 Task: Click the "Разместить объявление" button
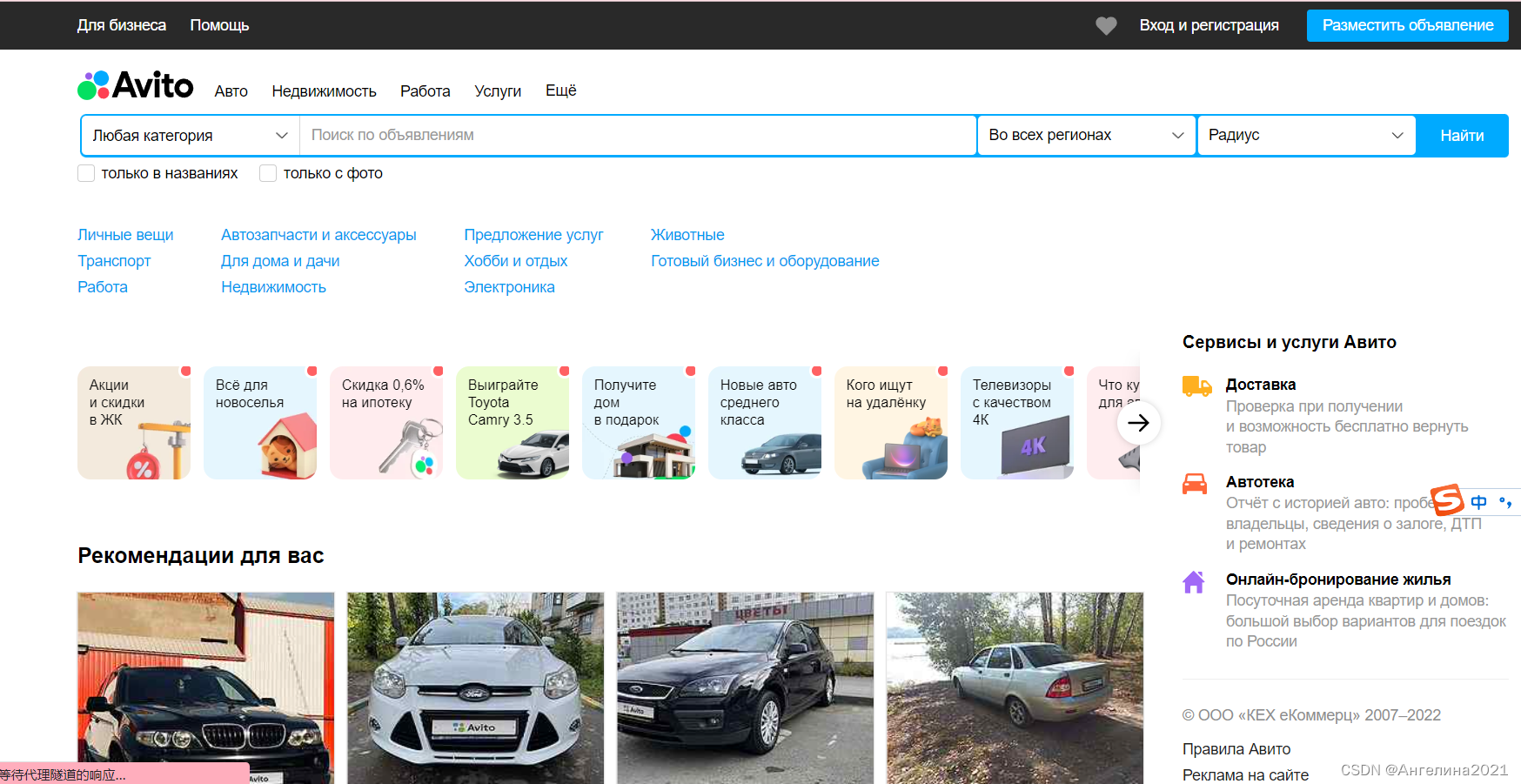pos(1407,25)
